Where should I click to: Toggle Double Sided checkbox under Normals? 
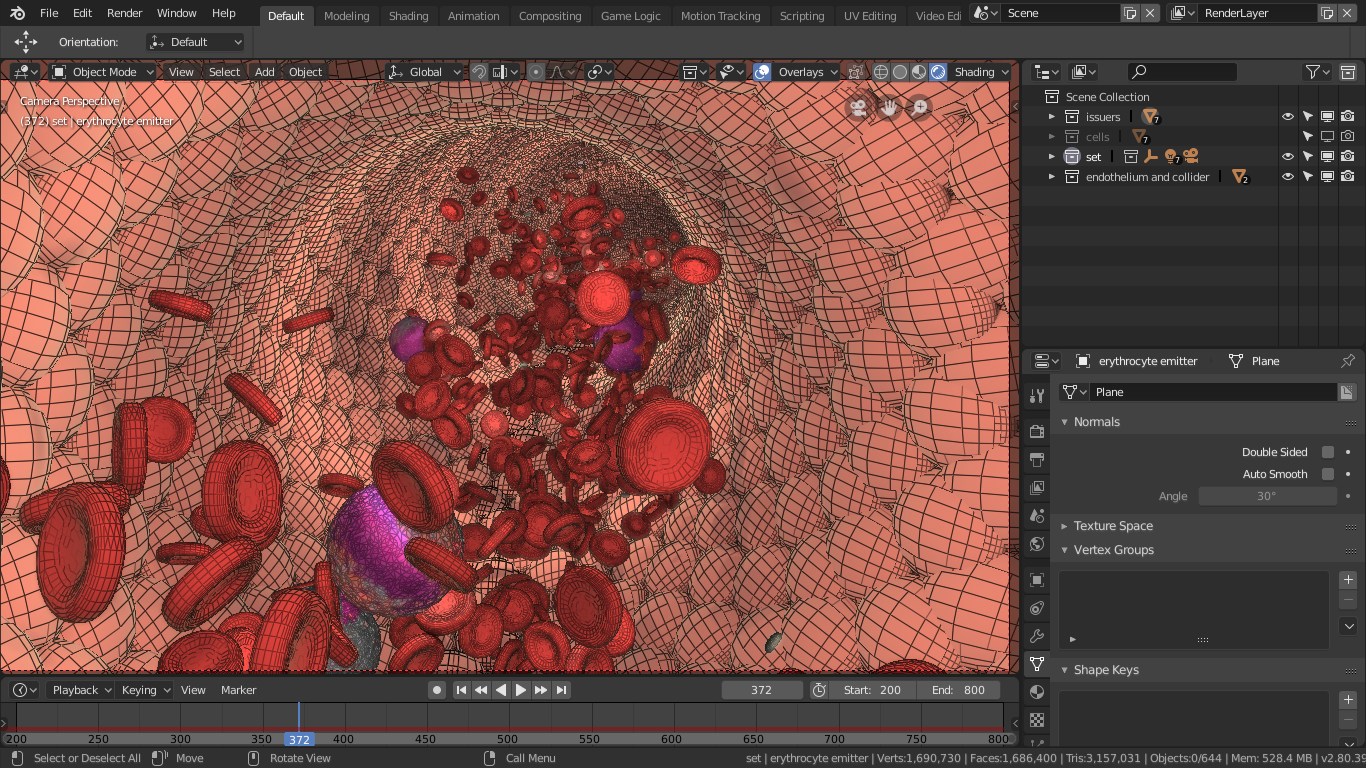tap(1328, 451)
